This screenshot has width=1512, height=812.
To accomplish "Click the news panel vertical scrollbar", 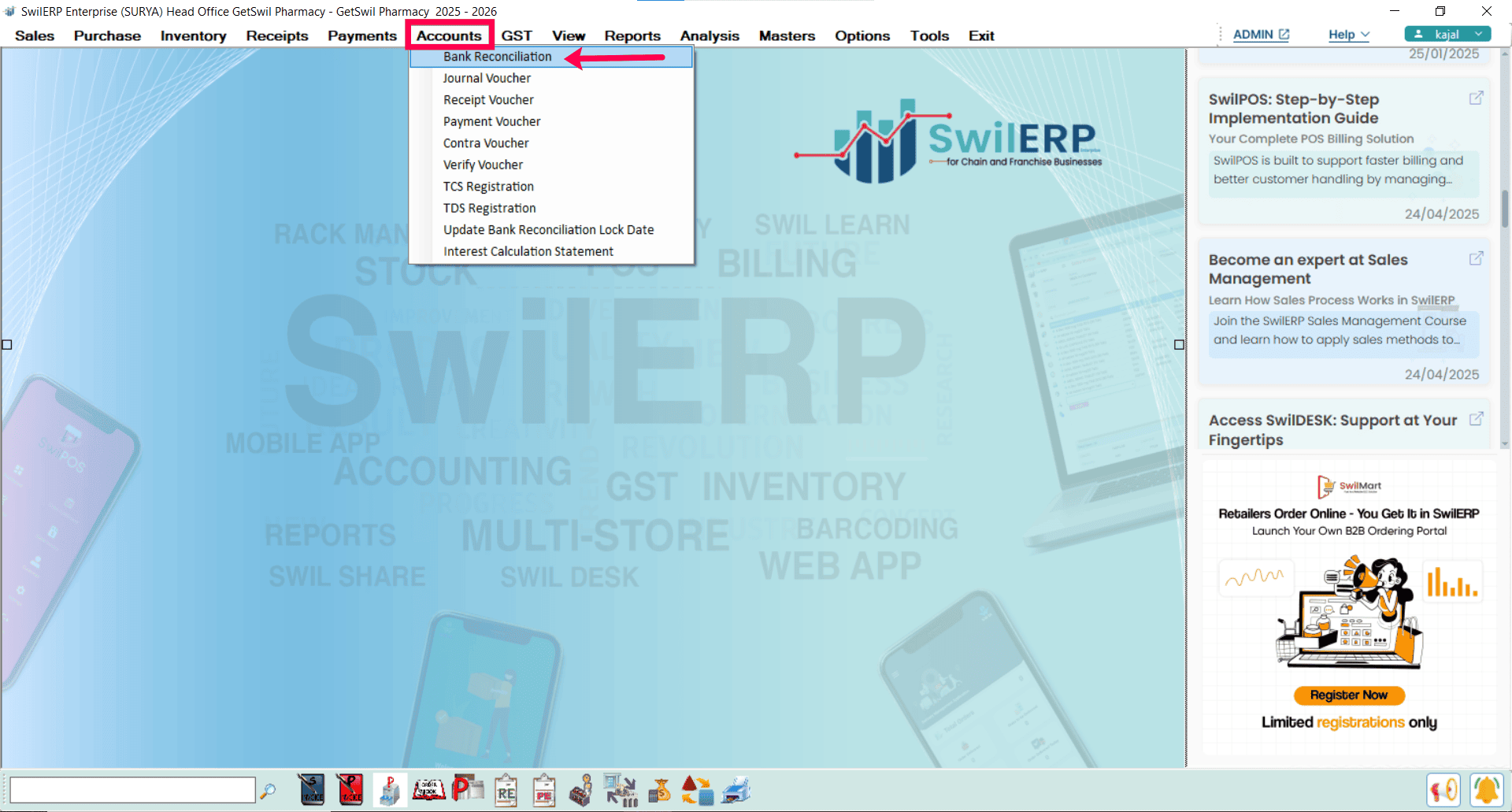I will coord(1505,208).
